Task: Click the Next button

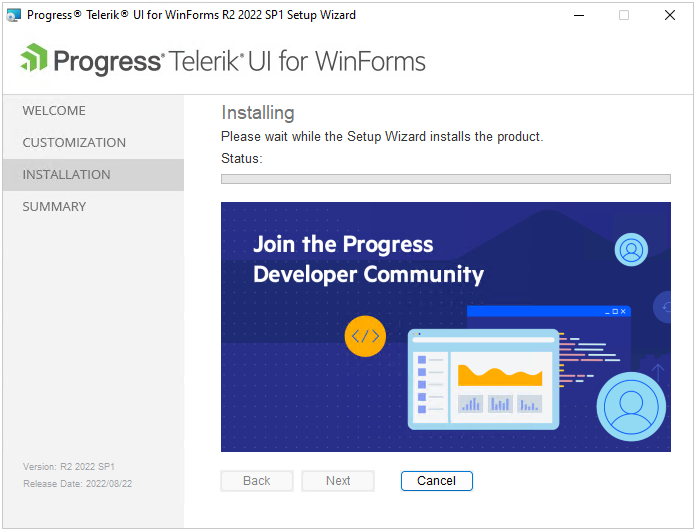Action: [338, 481]
